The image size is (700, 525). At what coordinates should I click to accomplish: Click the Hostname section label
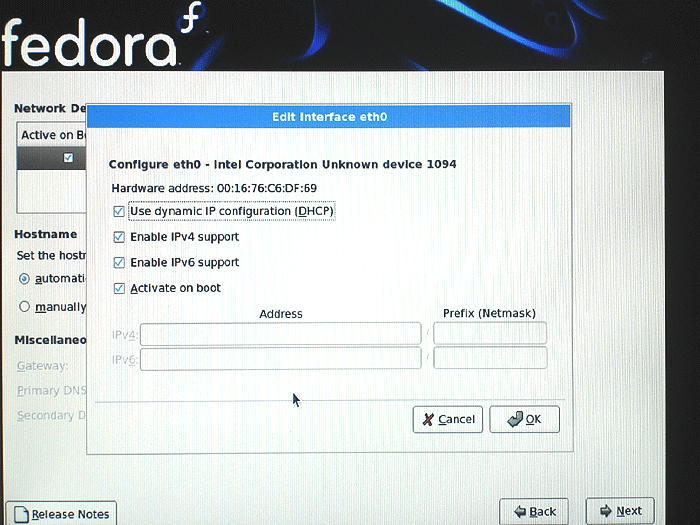(x=46, y=234)
